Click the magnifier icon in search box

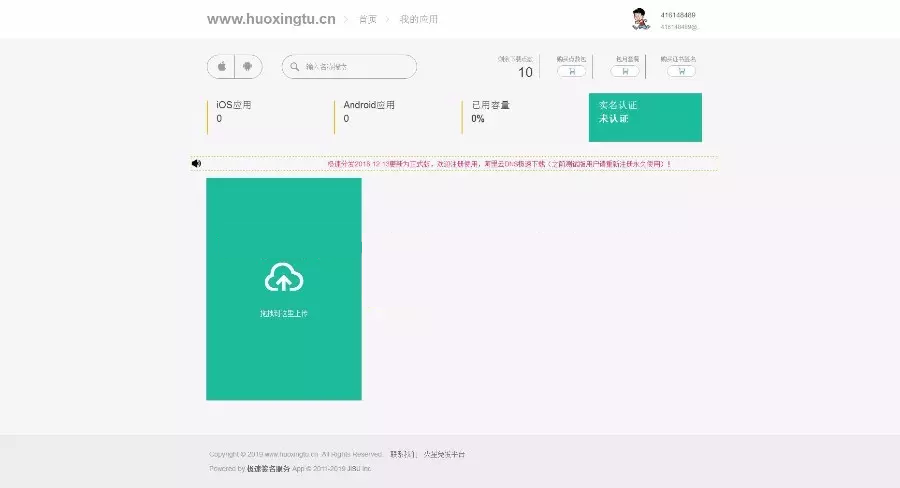(x=294, y=67)
